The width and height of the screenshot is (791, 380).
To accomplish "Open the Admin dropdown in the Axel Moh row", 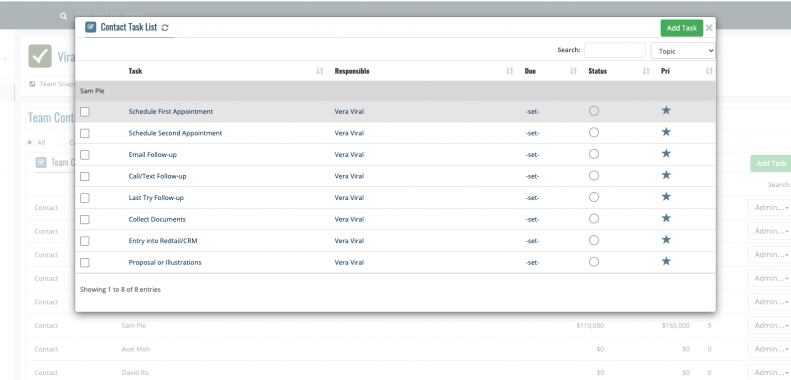I will 770,349.
